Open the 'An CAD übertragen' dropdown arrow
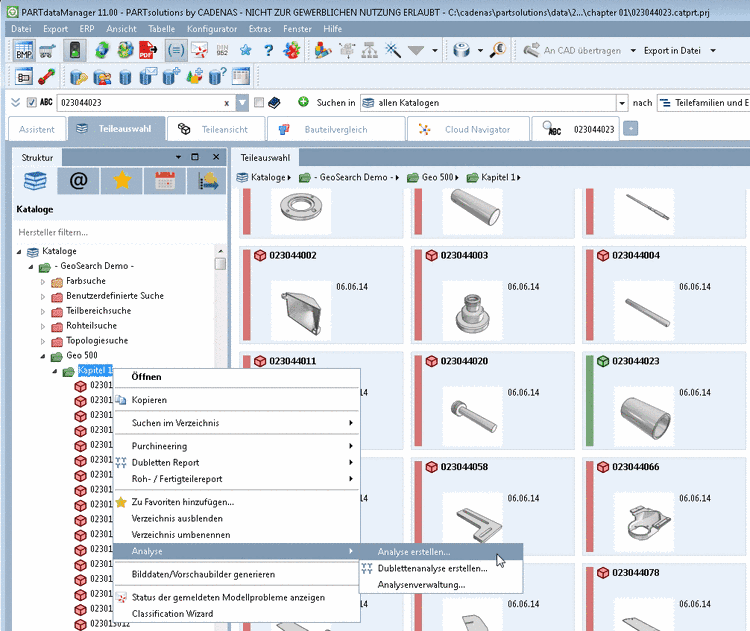750x631 pixels. (633, 50)
